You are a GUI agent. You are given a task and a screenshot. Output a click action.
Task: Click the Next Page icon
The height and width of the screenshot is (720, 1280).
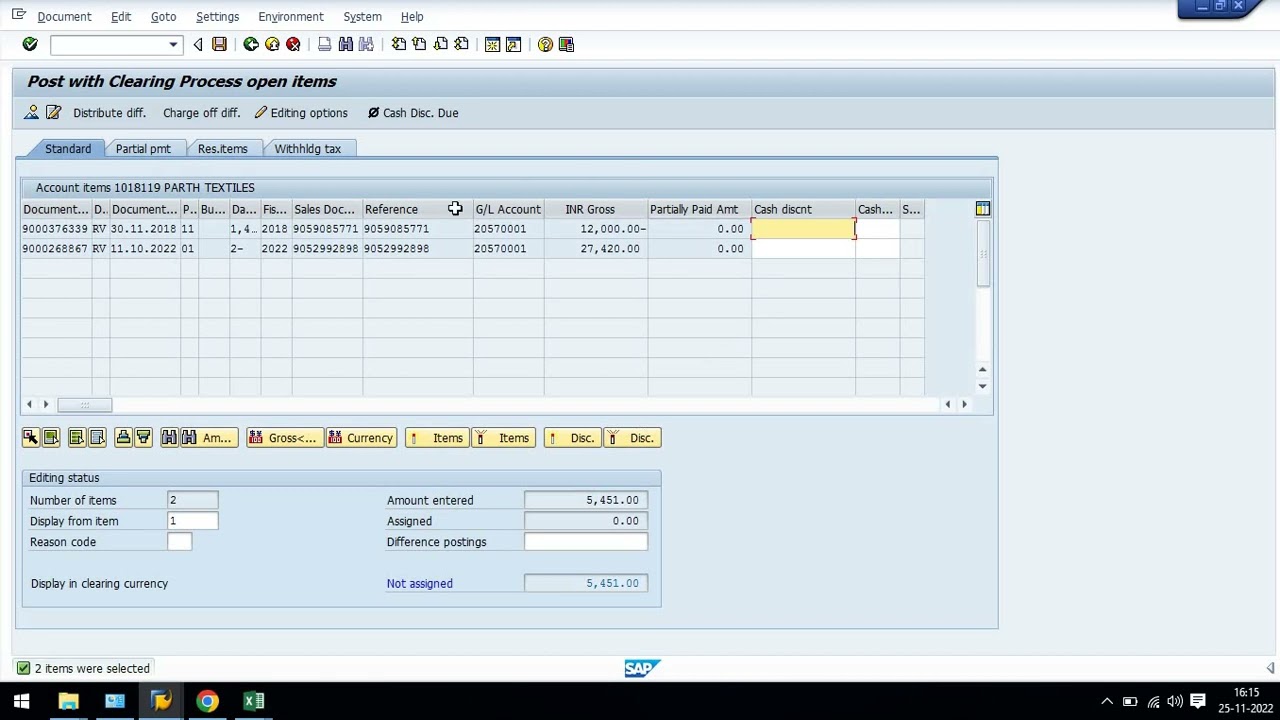[440, 44]
